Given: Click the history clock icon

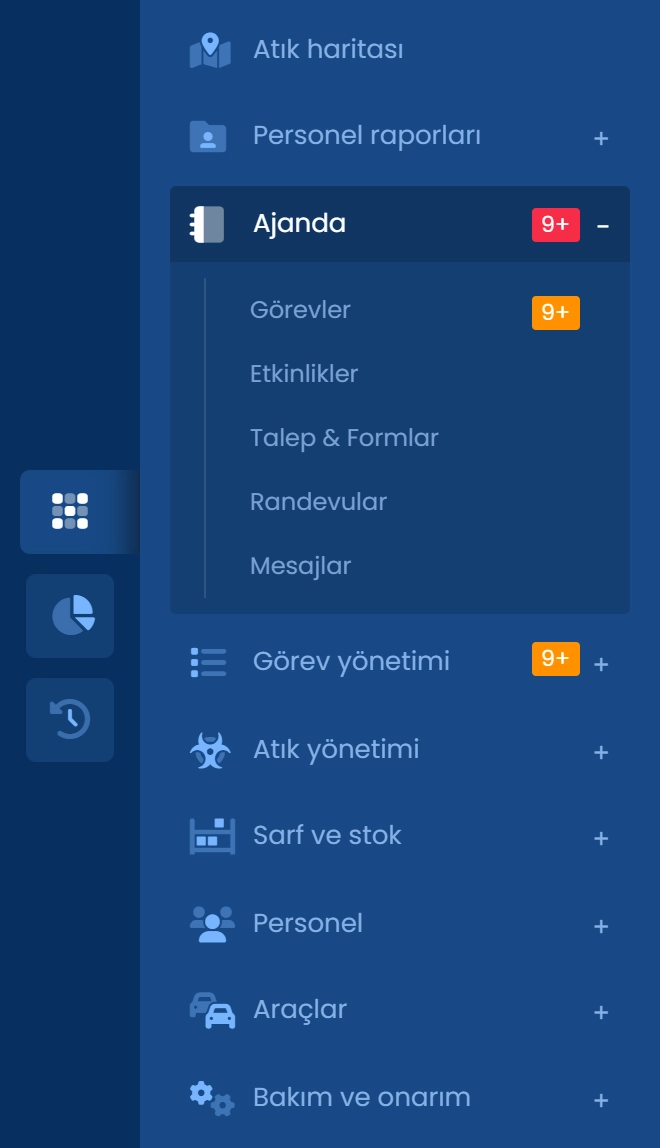Looking at the screenshot, I should tap(70, 719).
